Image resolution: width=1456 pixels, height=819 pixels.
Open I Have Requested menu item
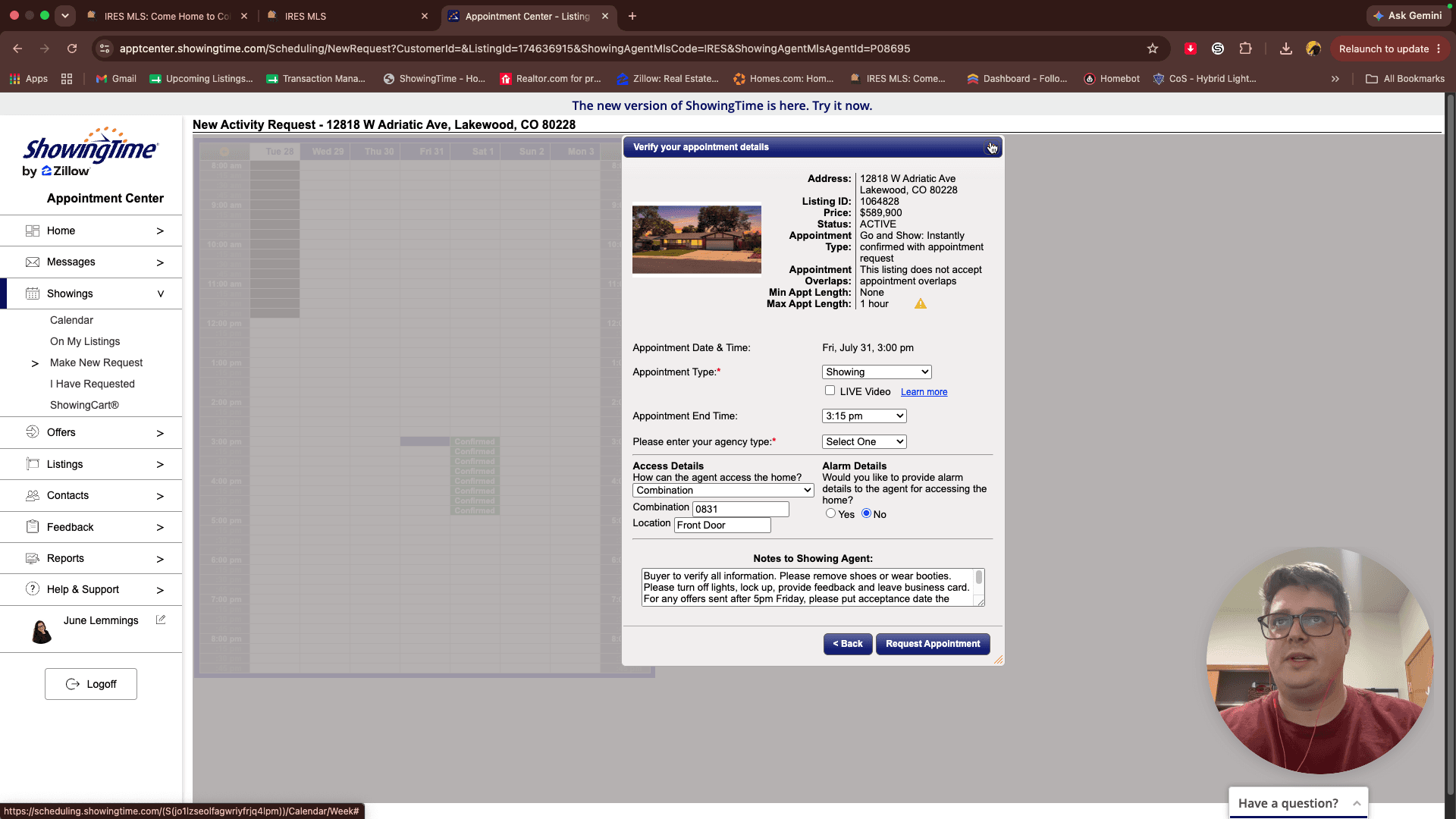[93, 384]
